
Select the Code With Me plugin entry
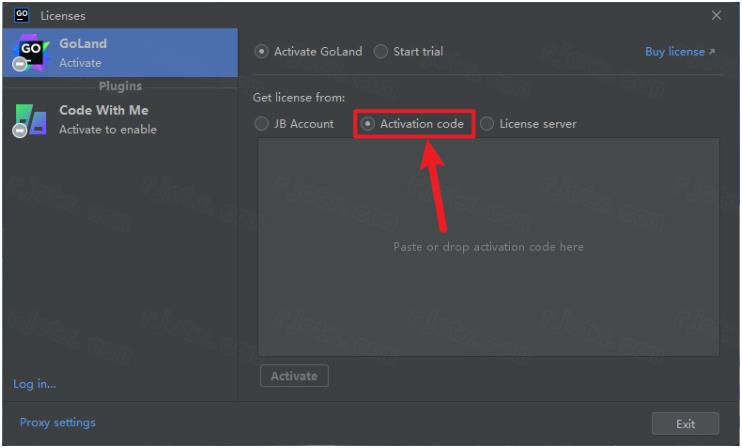point(120,120)
